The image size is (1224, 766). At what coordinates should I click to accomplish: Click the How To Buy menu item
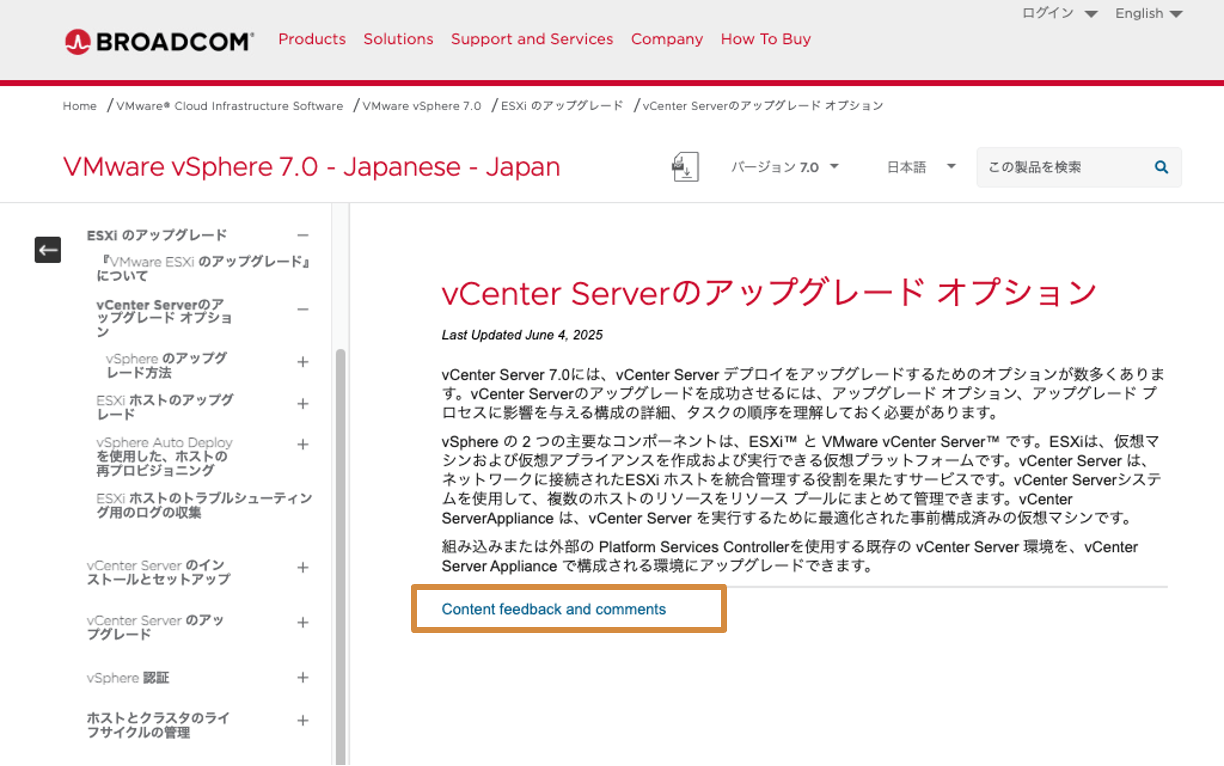(x=765, y=39)
